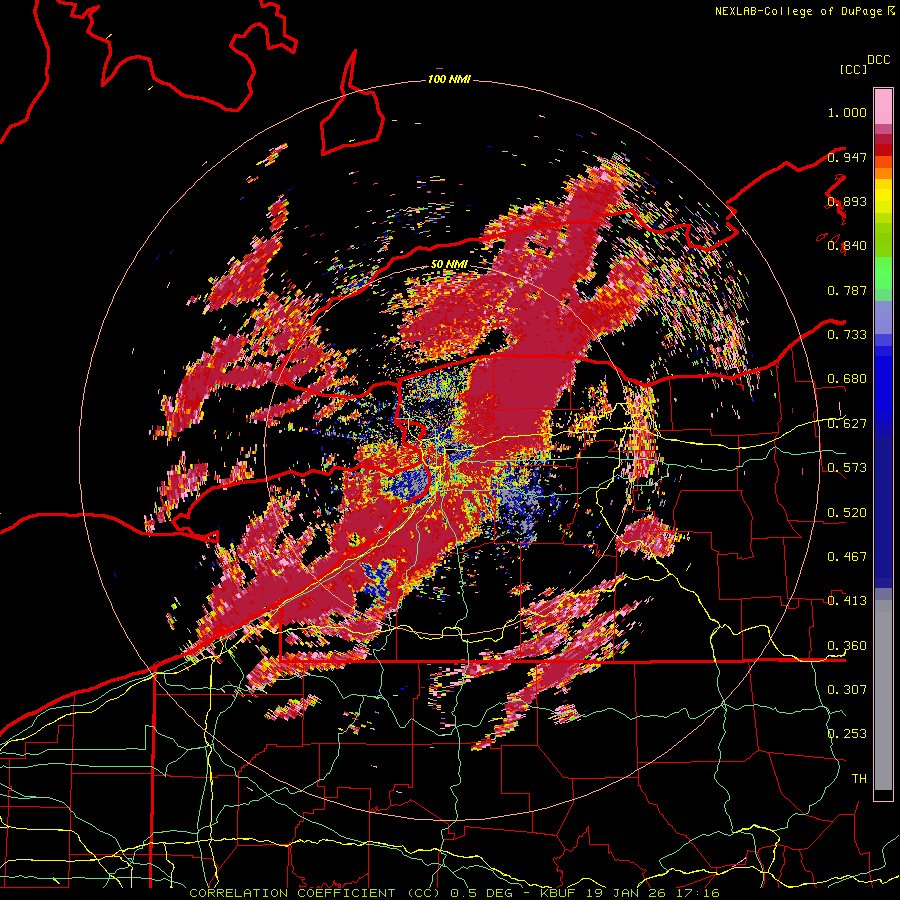Click the KBUF station identifier

tap(558, 893)
